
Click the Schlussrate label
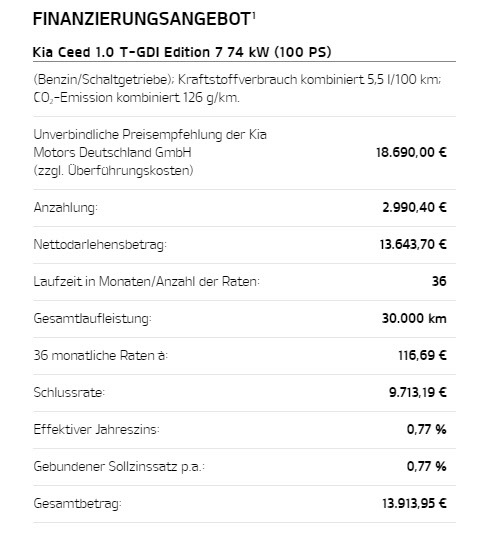coord(69,392)
